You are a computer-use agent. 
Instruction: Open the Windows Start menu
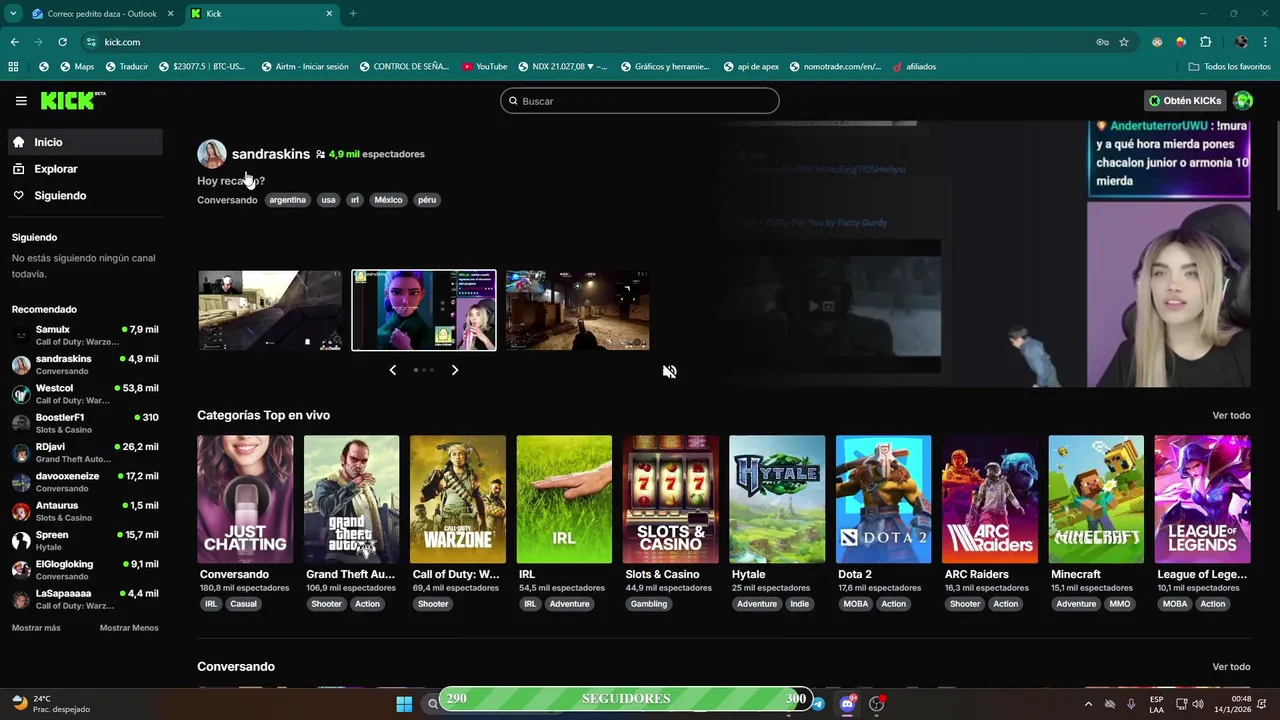point(404,703)
